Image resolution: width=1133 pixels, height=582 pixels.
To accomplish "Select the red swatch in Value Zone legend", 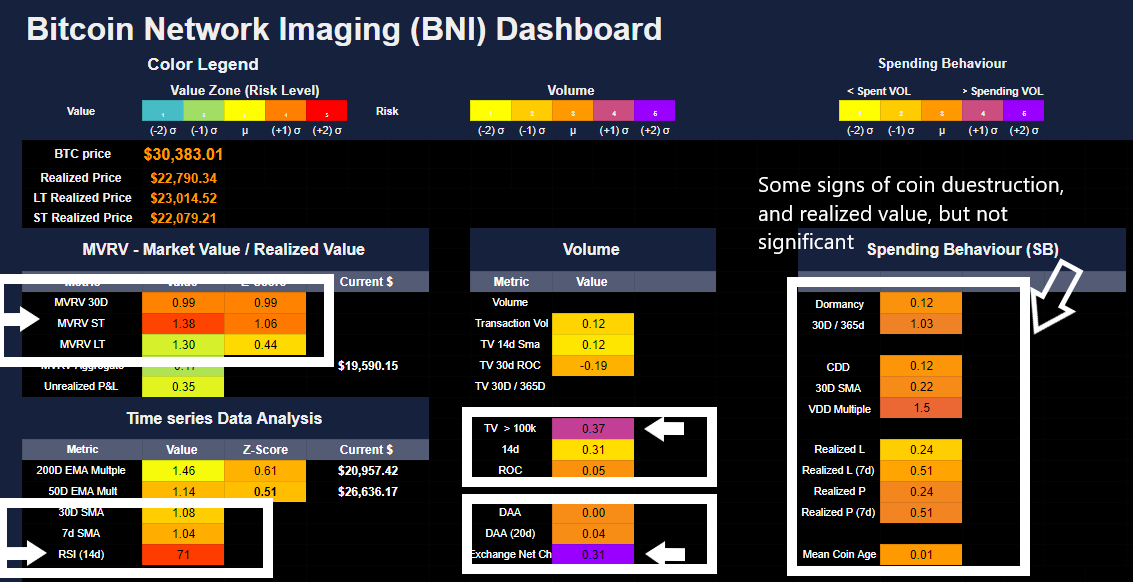I will coord(327,111).
